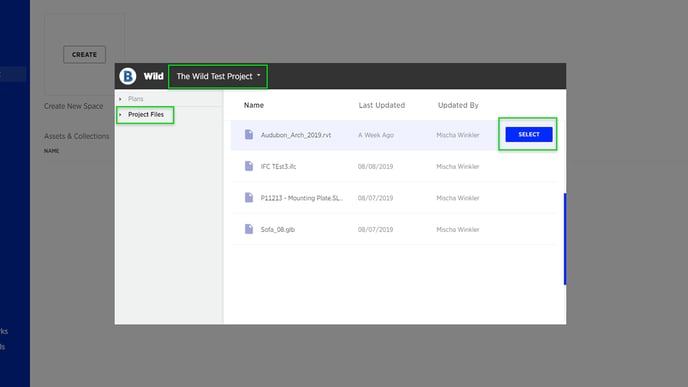Click Mischa Winkler in Sofa_08.glb row

[x=458, y=230]
